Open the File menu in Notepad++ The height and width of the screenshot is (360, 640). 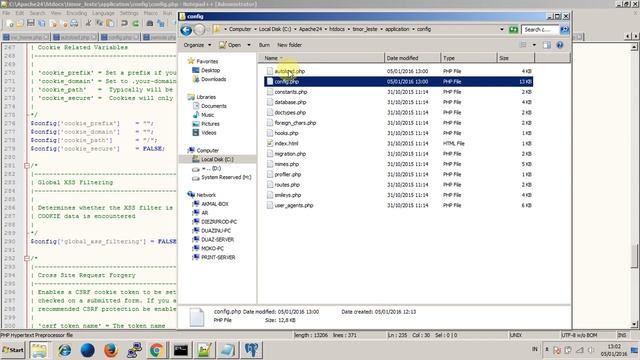7,13
